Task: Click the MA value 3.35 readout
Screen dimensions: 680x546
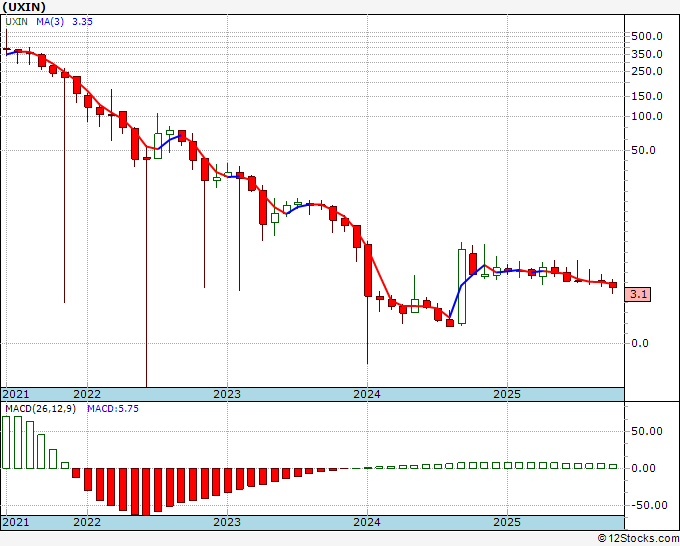Action: click(x=82, y=21)
